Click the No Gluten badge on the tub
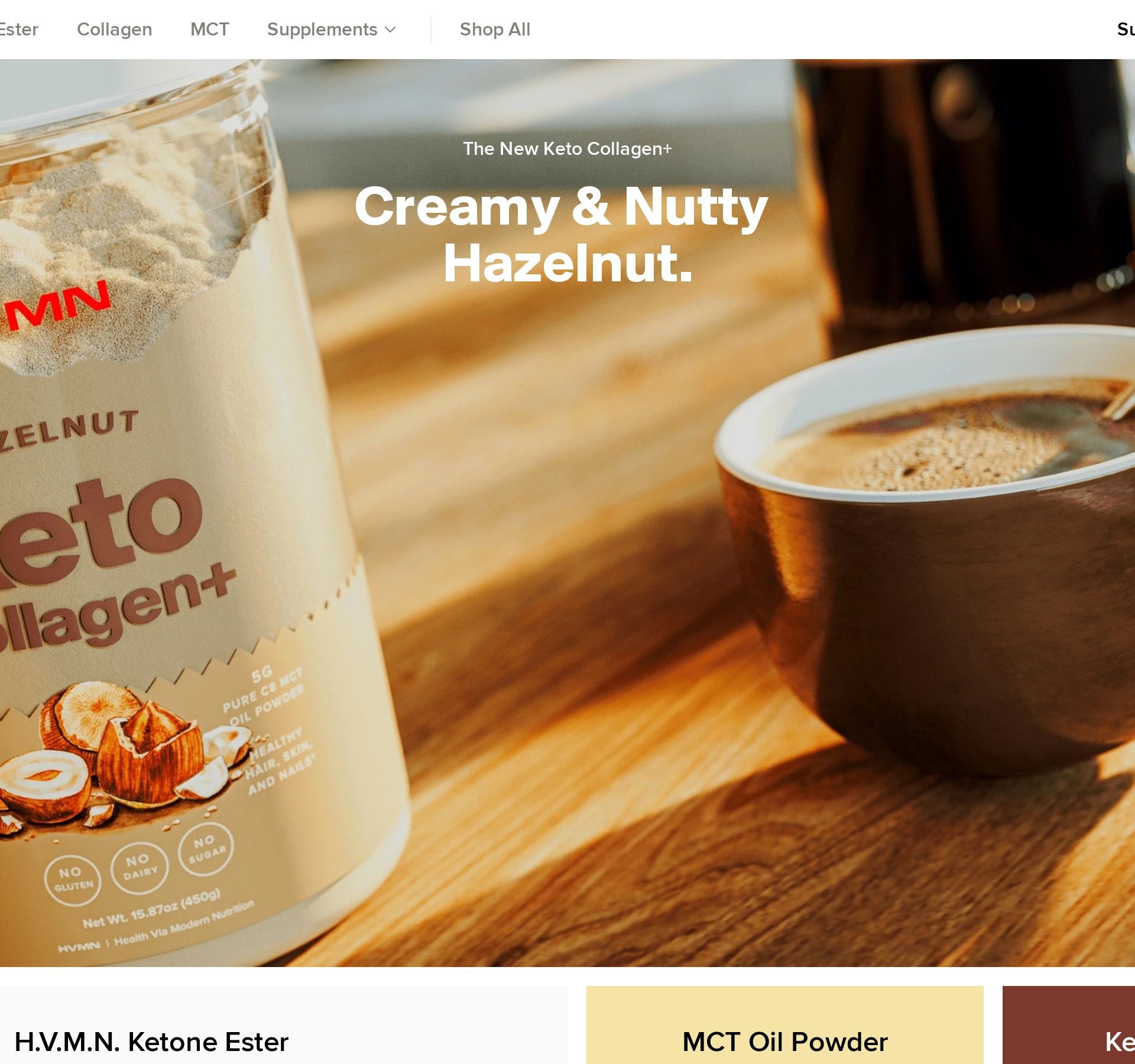Image resolution: width=1135 pixels, height=1064 pixels. [x=73, y=880]
